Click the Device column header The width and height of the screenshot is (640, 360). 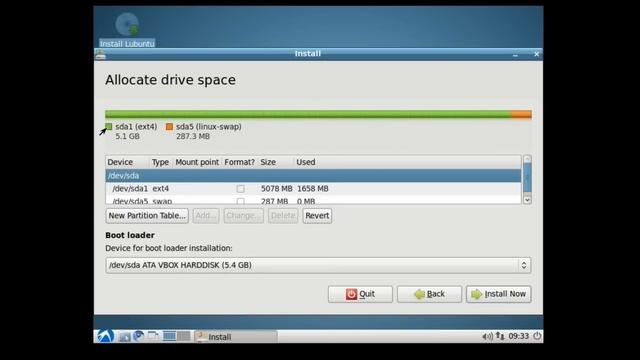(127, 162)
